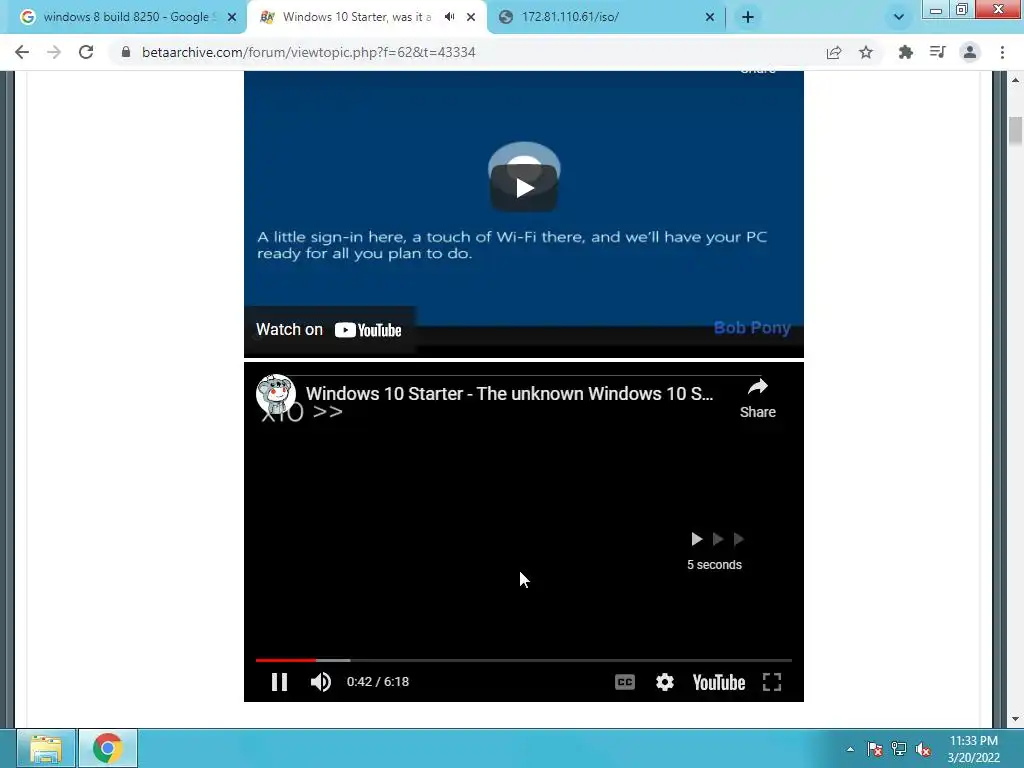Open the clock showing 11:33 PM
Viewport: 1024px width, 768px height.
pos(973,749)
